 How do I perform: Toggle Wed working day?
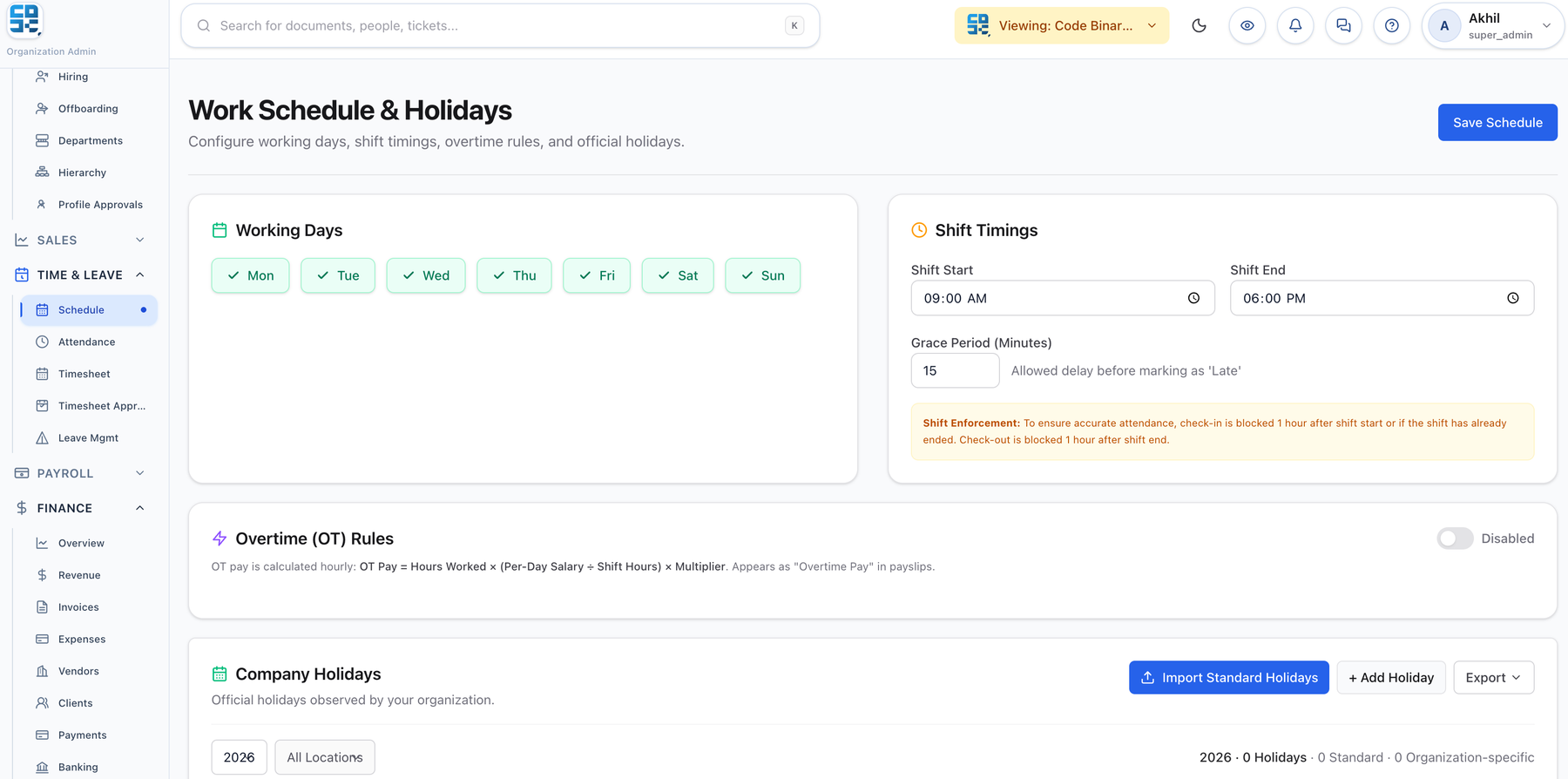426,275
